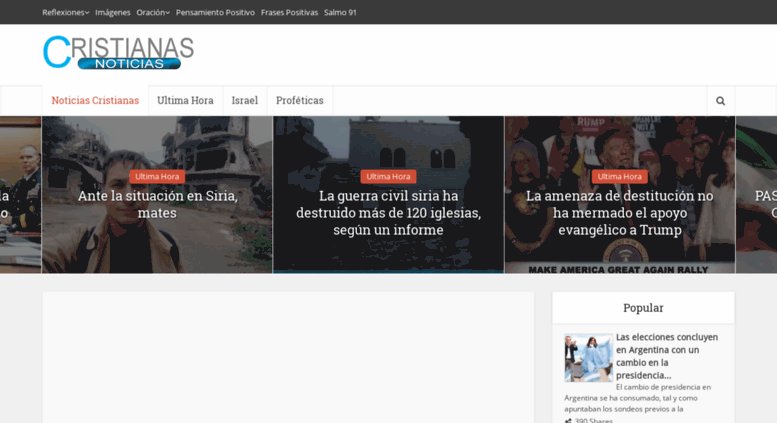Go to Frases Positivas page

click(289, 12)
